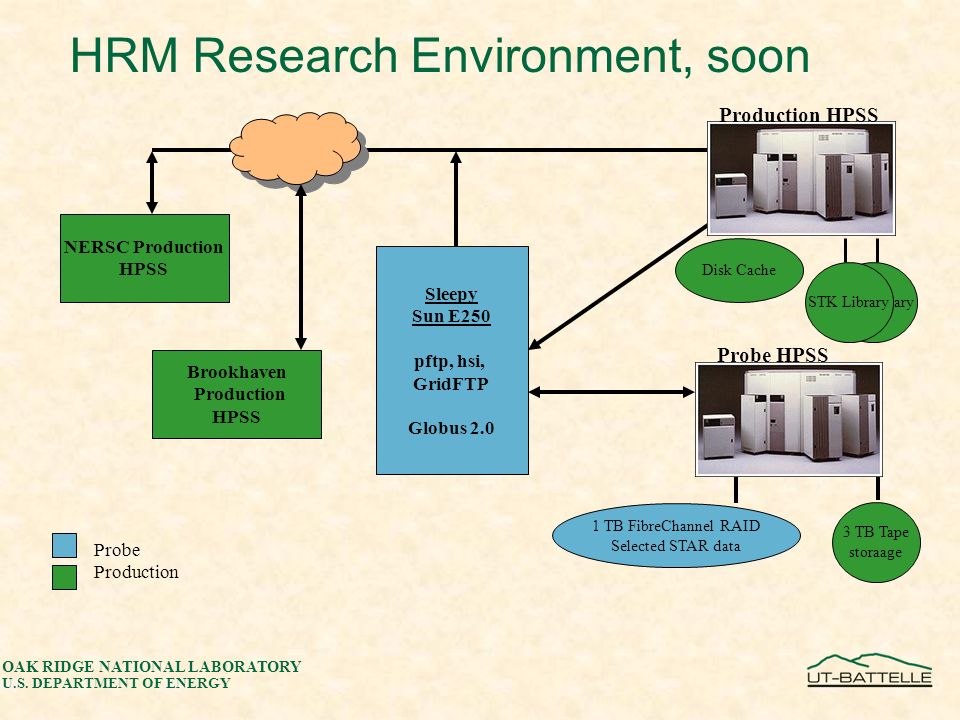960x720 pixels.
Task: Select the STK Library circle
Action: (847, 302)
